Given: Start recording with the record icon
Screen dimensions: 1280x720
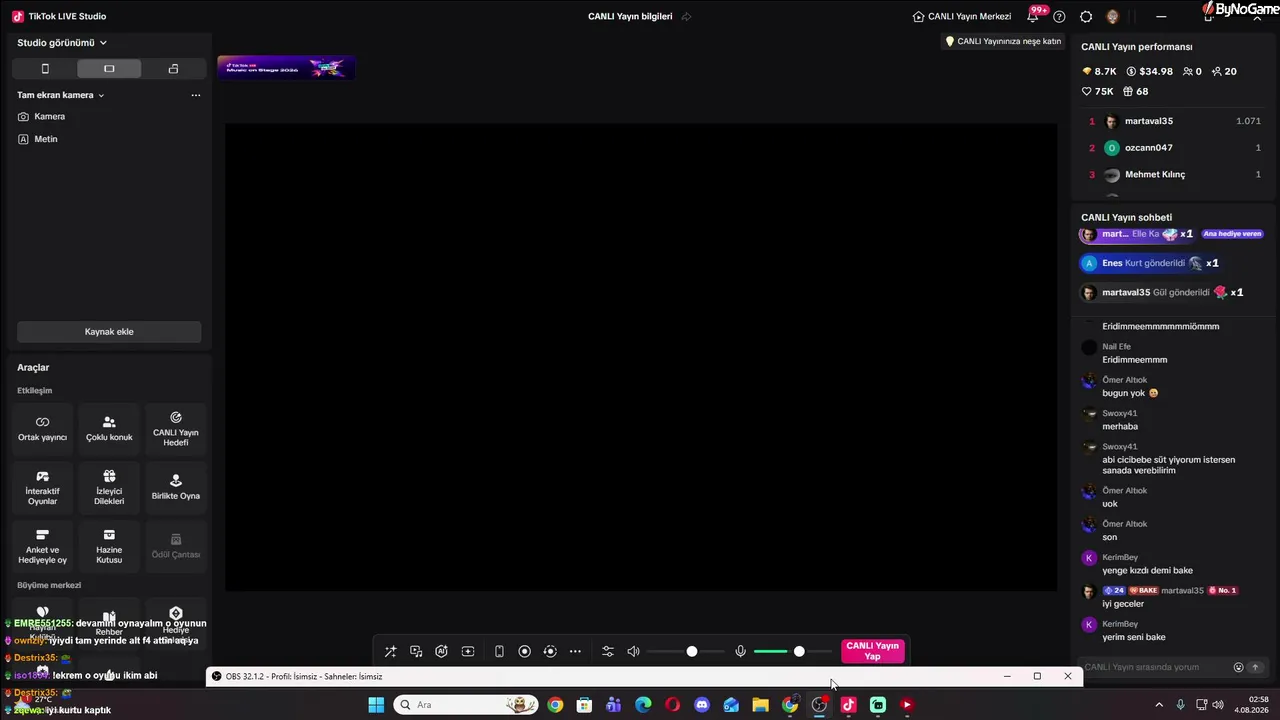Looking at the screenshot, I should (524, 652).
